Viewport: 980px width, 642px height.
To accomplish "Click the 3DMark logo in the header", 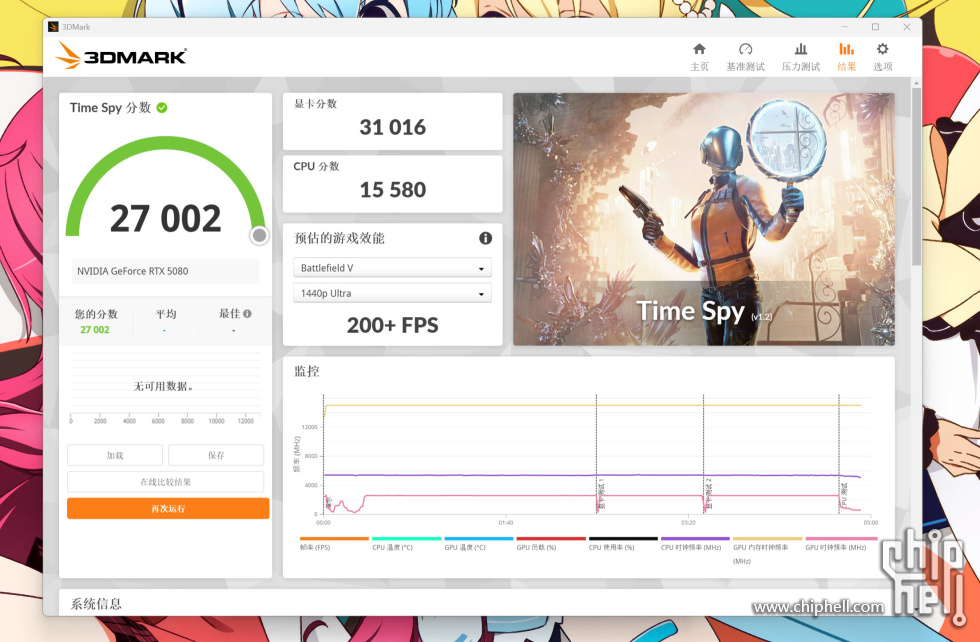I will pyautogui.click(x=121, y=56).
